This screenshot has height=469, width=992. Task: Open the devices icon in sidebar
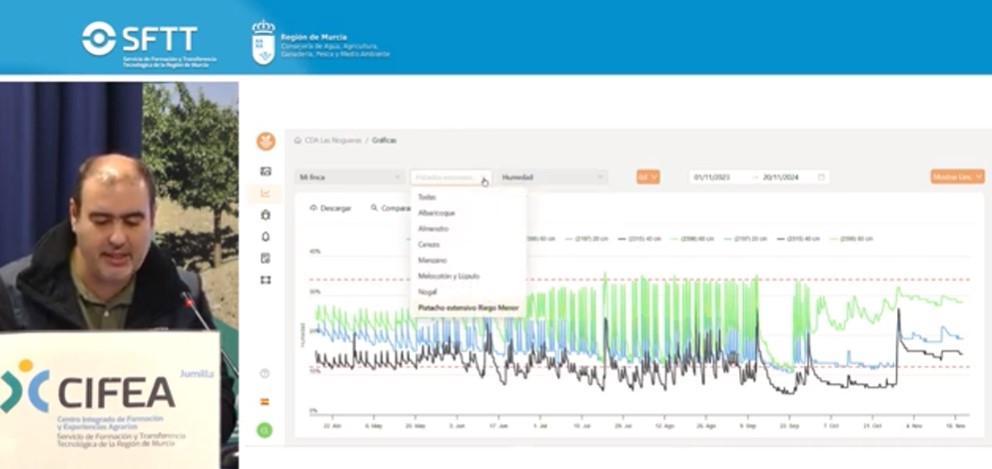tap(266, 215)
